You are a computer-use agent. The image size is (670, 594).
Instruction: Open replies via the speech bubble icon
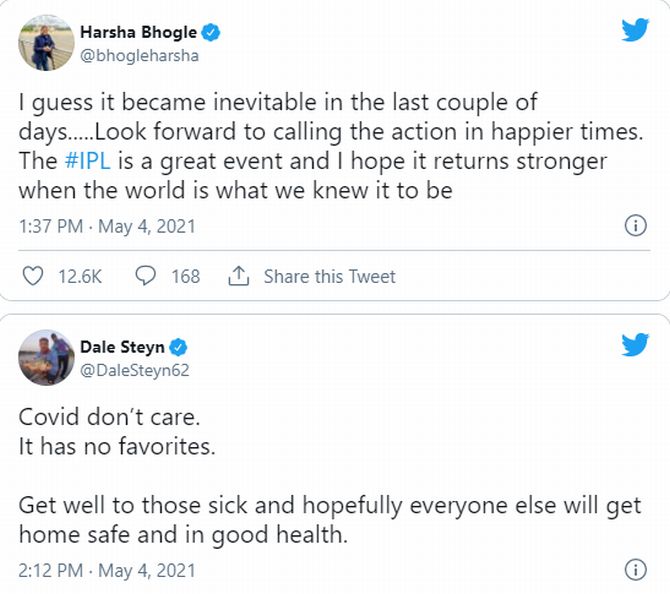click(145, 276)
